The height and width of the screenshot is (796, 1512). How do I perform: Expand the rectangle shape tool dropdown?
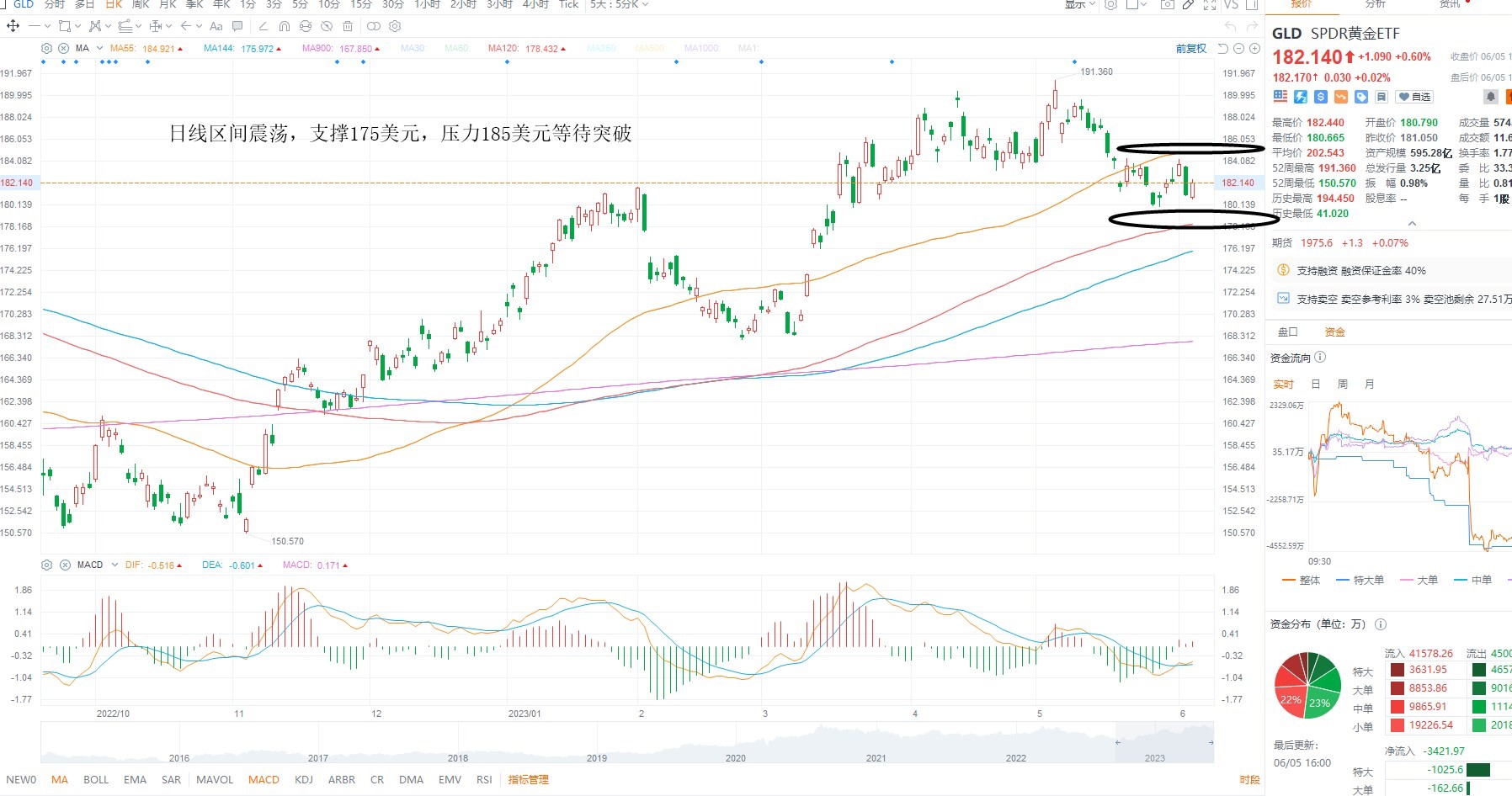(77, 26)
